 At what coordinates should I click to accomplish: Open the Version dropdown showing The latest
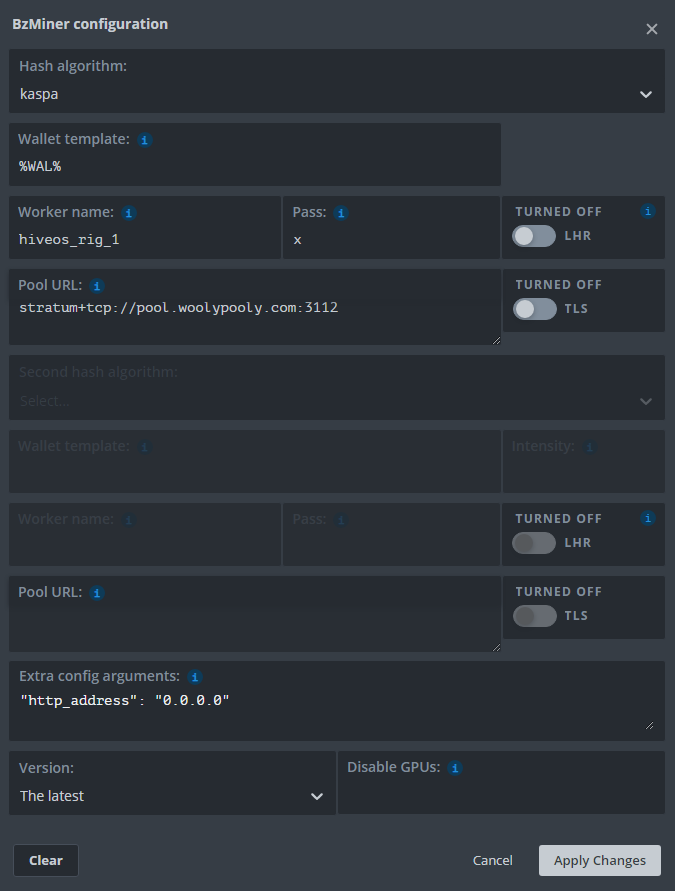(172, 796)
